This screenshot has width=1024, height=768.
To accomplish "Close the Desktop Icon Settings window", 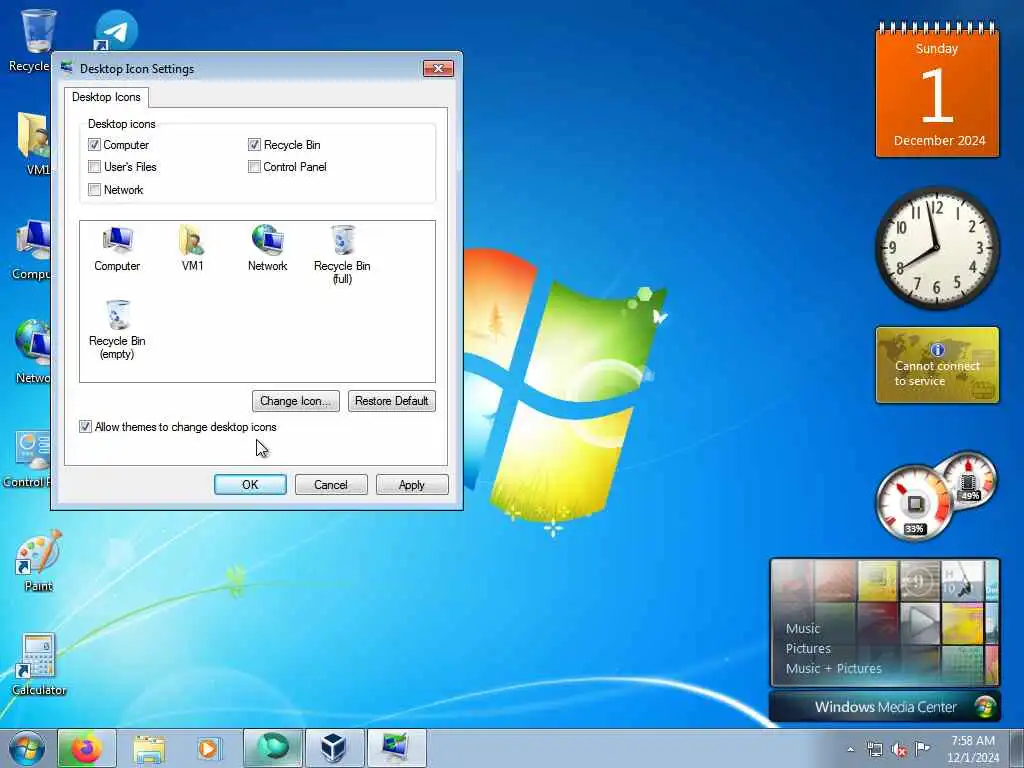I will tap(438, 69).
